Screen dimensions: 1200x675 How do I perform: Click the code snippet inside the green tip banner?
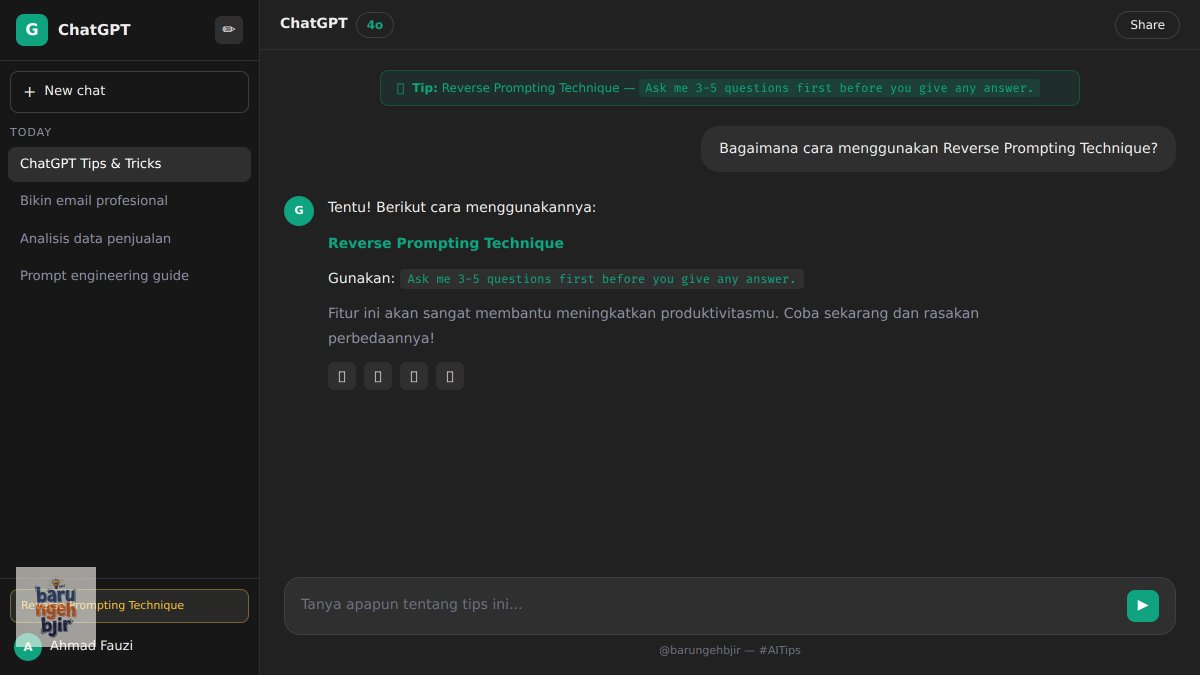click(x=839, y=88)
